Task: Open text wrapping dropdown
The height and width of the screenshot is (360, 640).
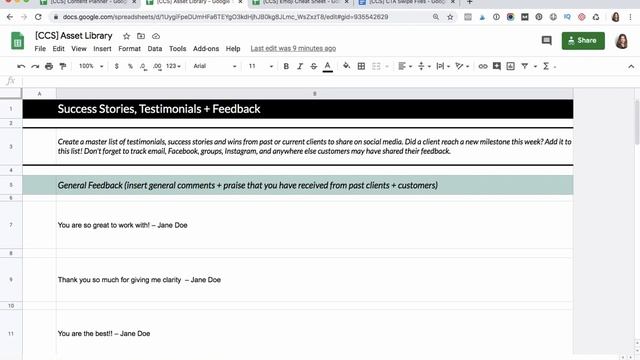Action: click(x=443, y=66)
